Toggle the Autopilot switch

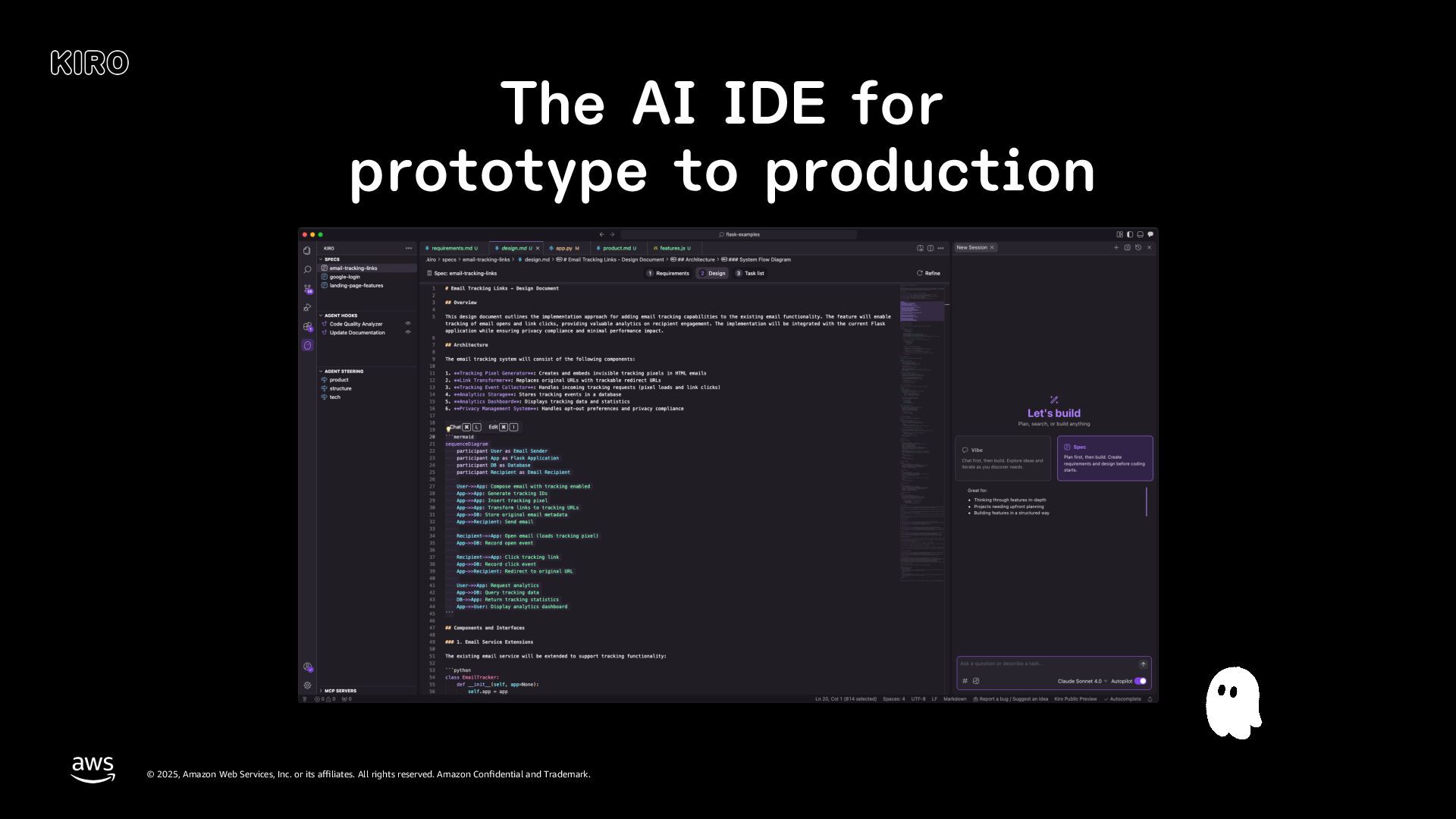coord(1141,681)
